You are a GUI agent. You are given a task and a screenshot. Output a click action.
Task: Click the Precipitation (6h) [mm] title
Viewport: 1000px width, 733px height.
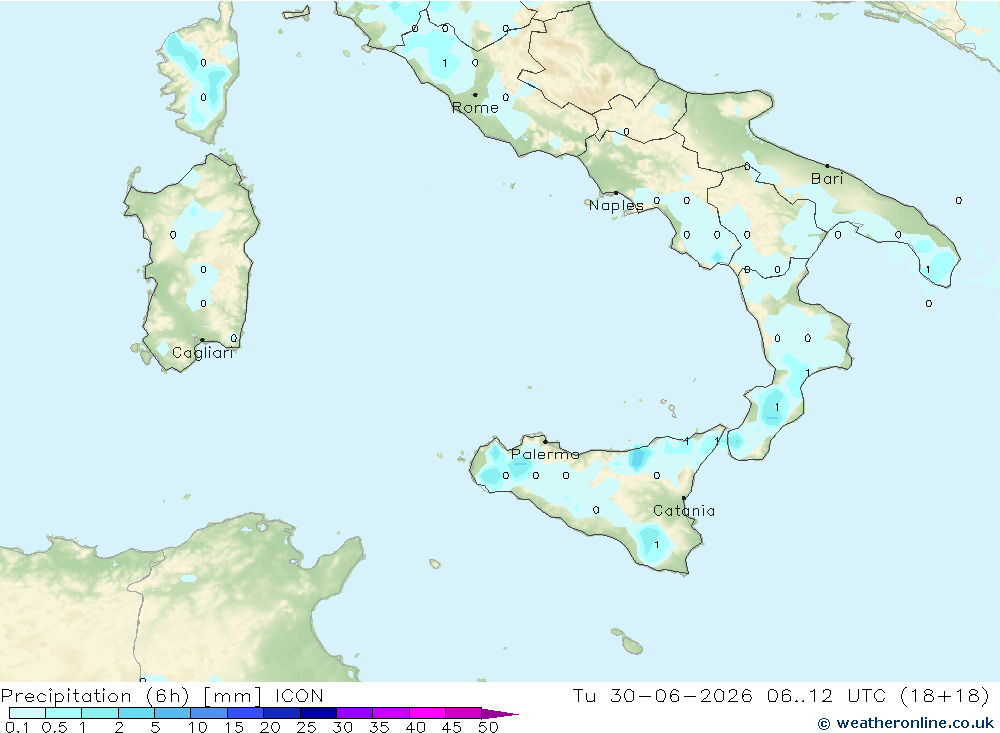pos(131,696)
